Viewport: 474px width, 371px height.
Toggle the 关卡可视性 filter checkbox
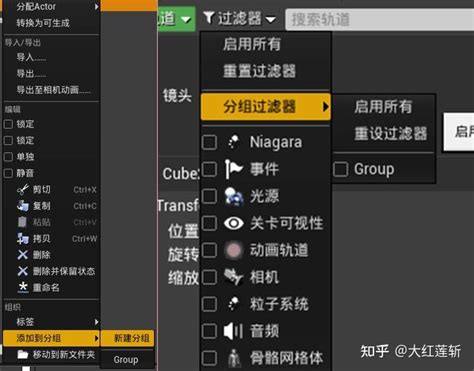(209, 223)
